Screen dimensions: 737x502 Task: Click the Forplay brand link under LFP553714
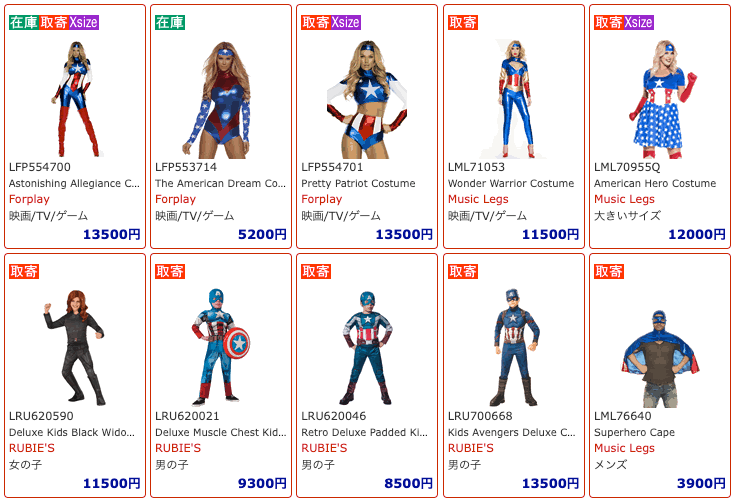[x=175, y=199]
